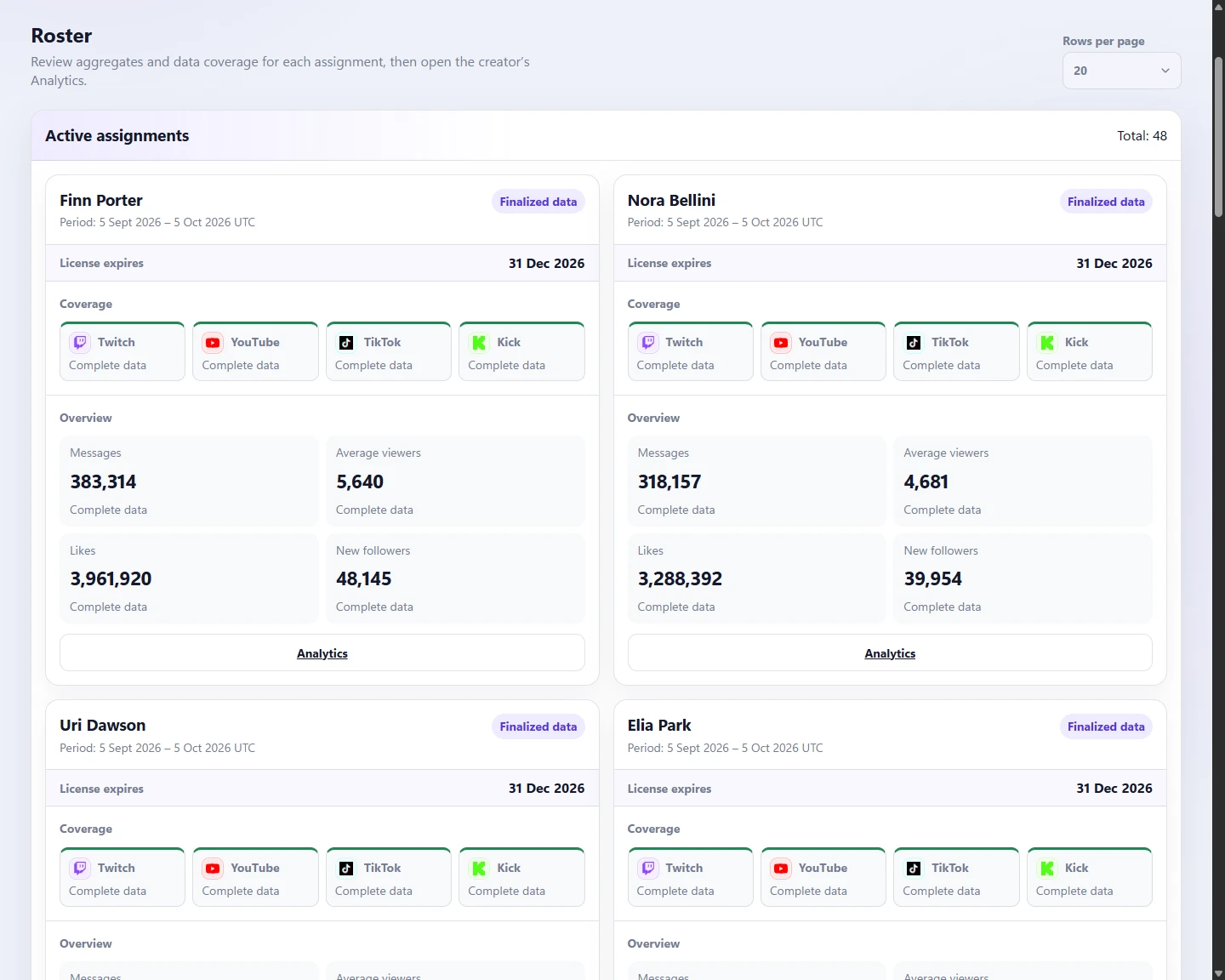Image resolution: width=1225 pixels, height=980 pixels.
Task: Click the YouTube icon in Uri Dawson's coverage
Action: (x=213, y=868)
